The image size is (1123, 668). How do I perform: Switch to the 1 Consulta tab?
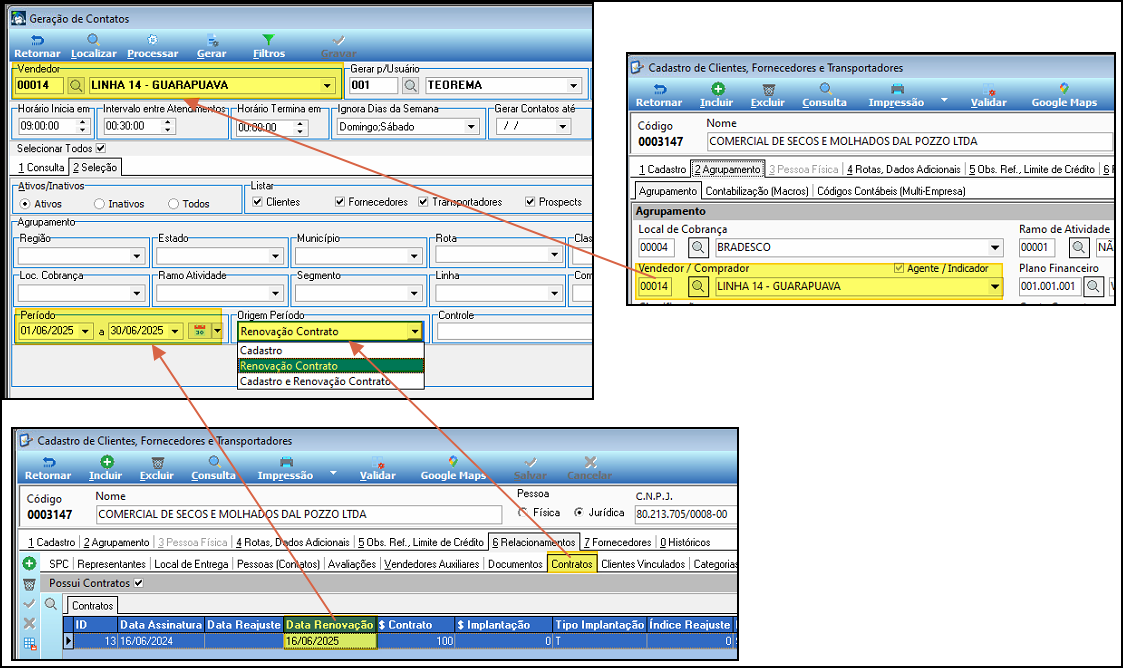[x=42, y=168]
